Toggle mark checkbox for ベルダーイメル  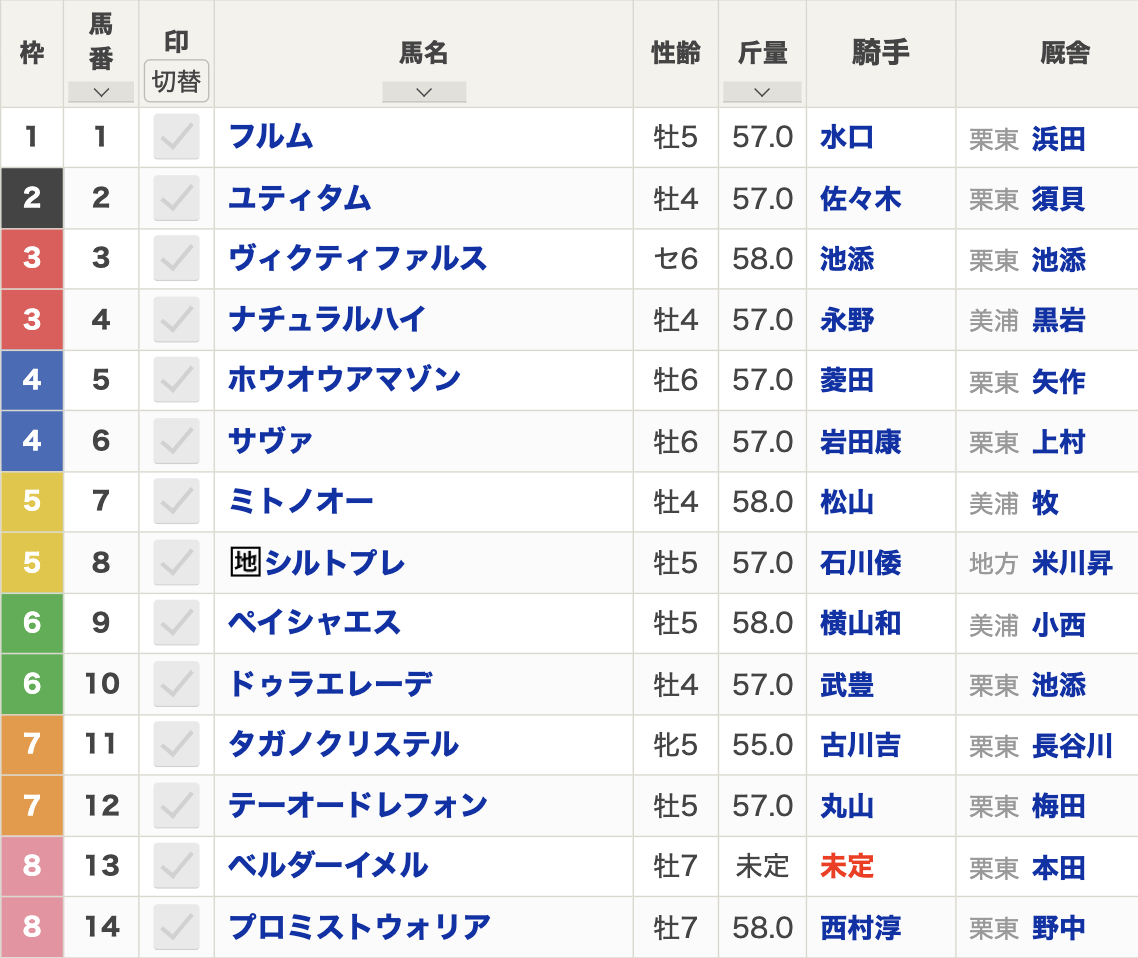176,867
